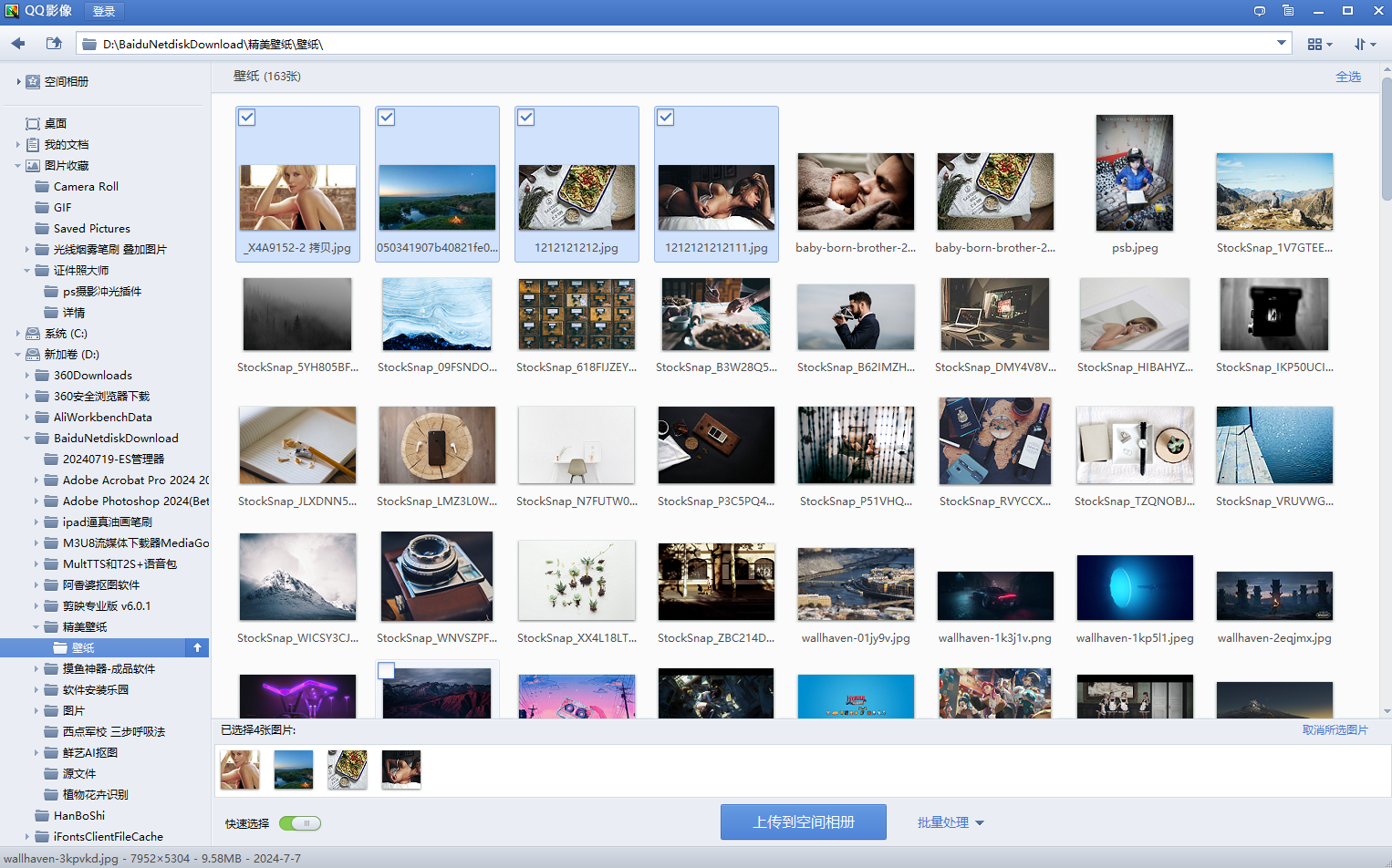Click the 上传到空间相册 button

803,822
